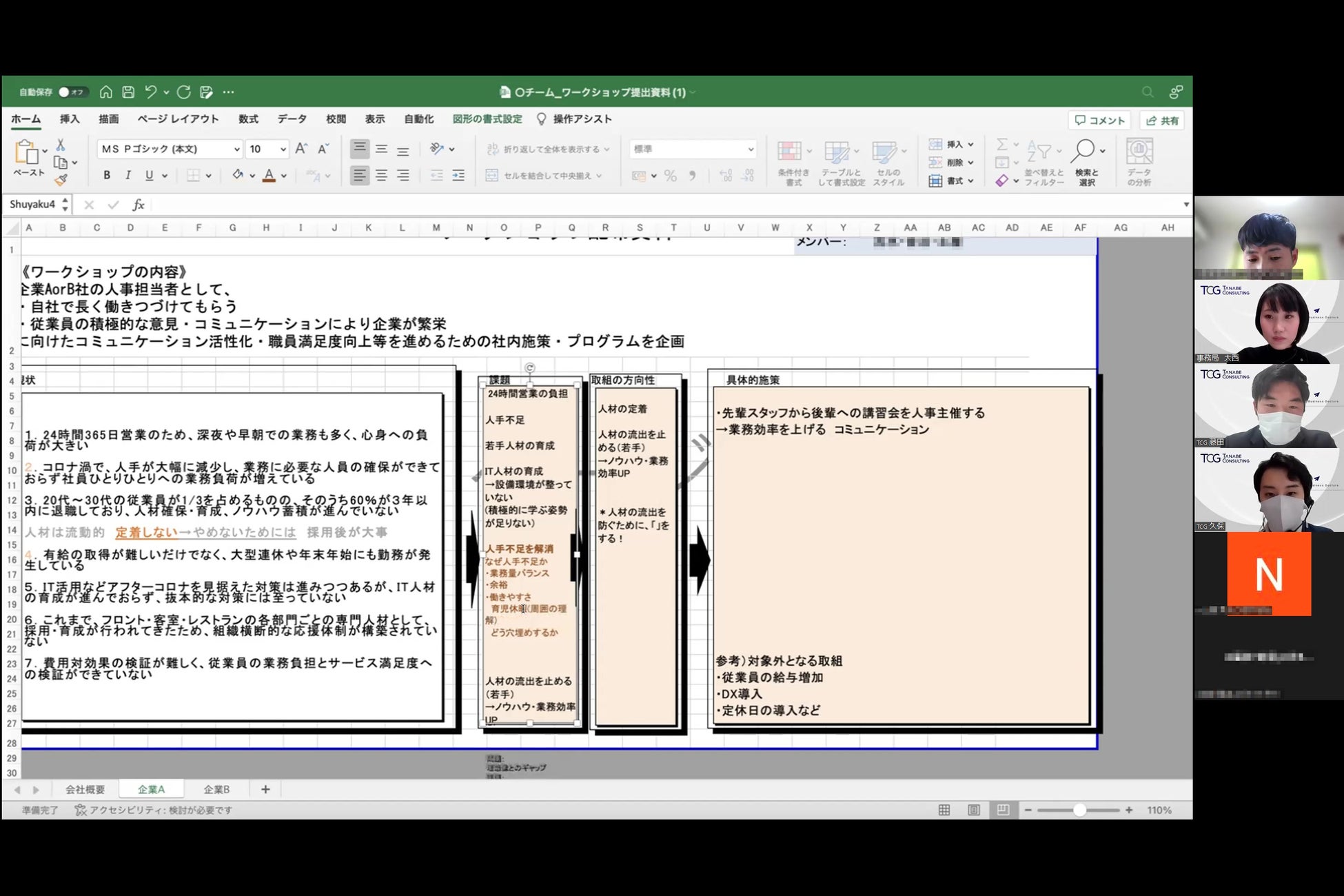Viewport: 1344px width, 896px height.
Task: Click the Save icon in title bar
Action: click(128, 92)
